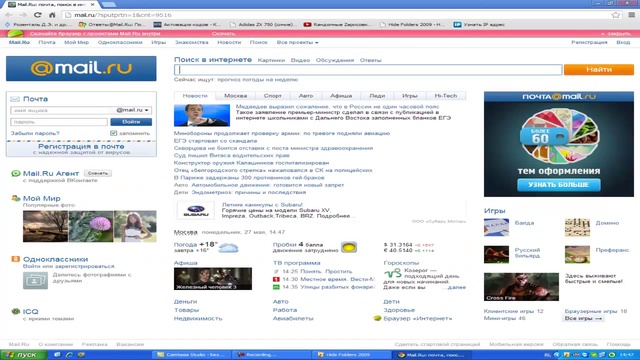This screenshot has width=640, height=360.
Task: Click the Одноклассники orange icon
Action: coord(16,259)
